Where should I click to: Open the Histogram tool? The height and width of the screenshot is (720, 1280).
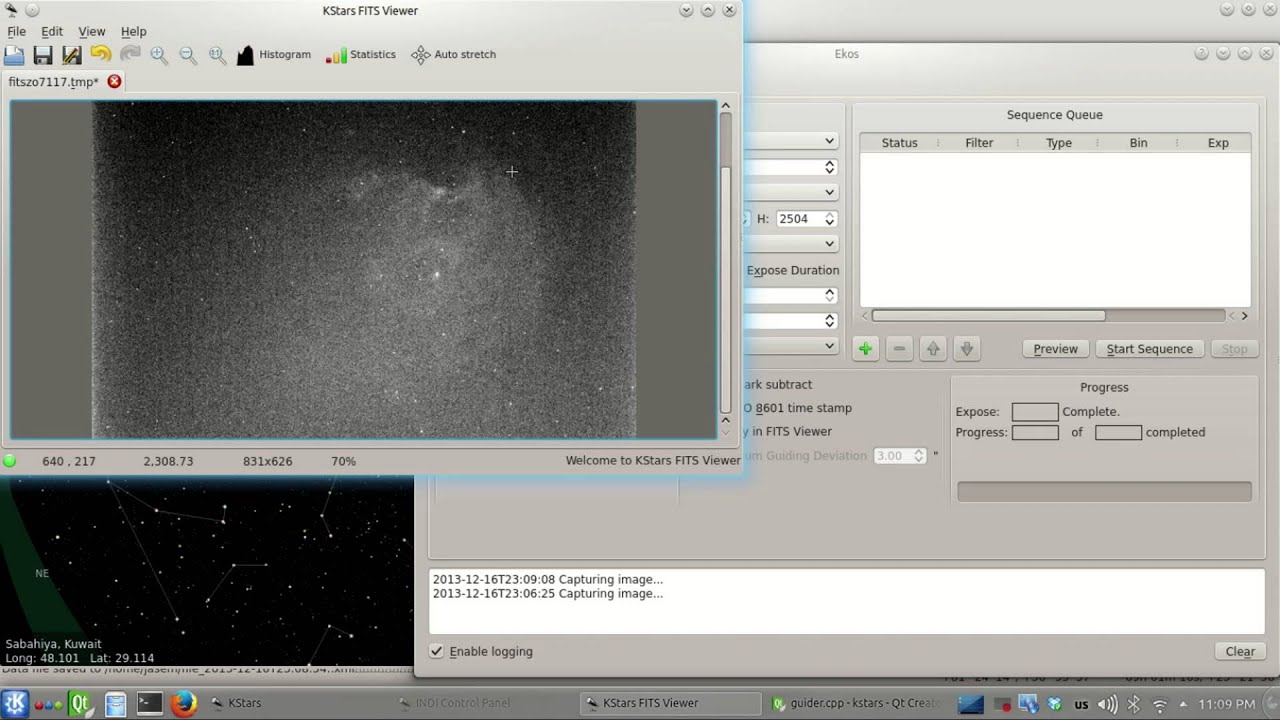click(x=274, y=55)
